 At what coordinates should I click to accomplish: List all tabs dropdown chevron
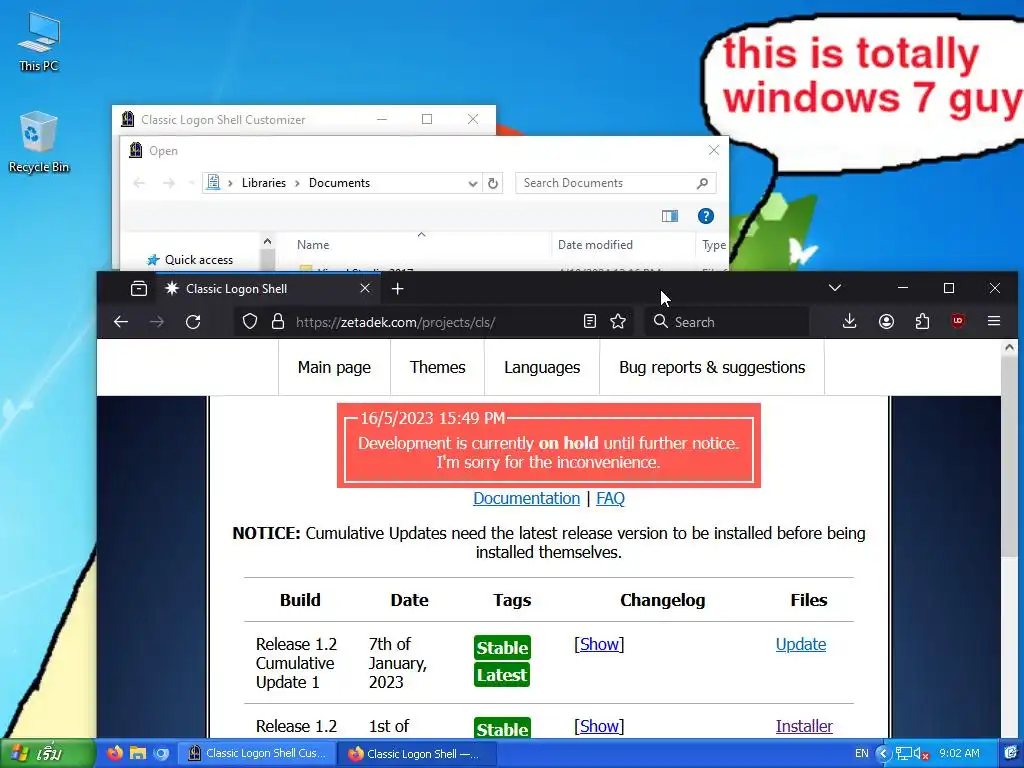pos(835,288)
